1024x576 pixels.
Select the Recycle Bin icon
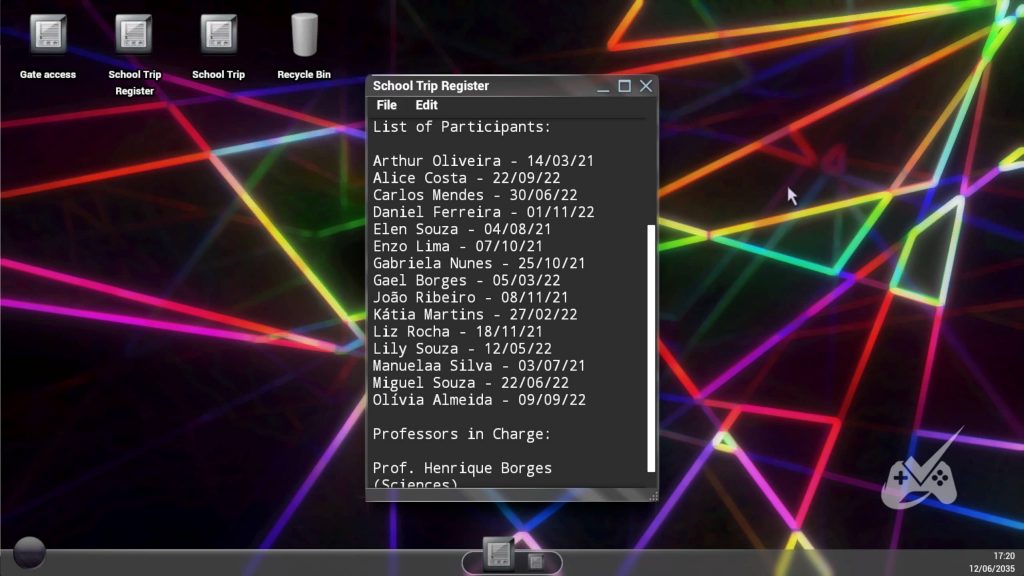pos(304,35)
